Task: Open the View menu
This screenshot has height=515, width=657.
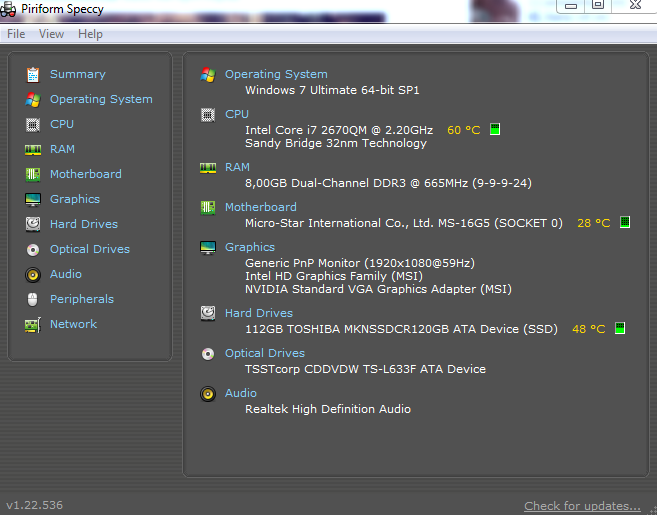Action: [51, 34]
